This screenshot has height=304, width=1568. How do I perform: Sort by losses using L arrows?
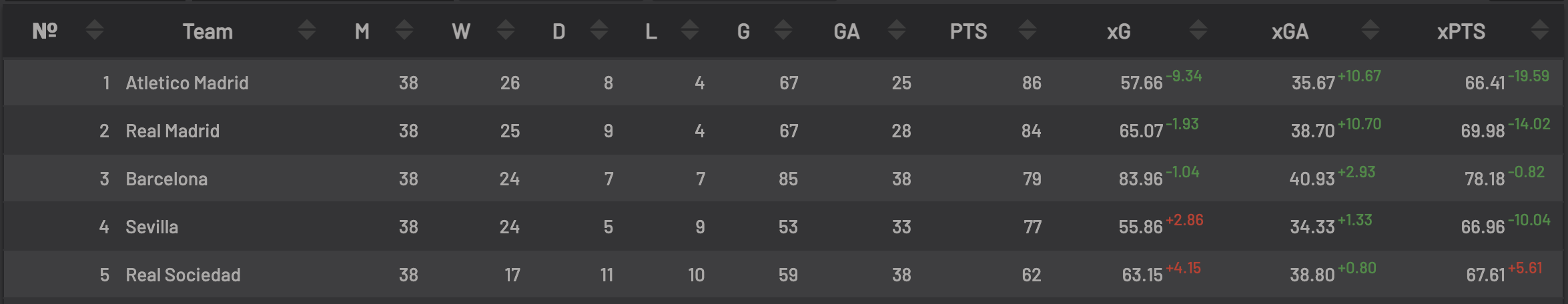[690, 30]
